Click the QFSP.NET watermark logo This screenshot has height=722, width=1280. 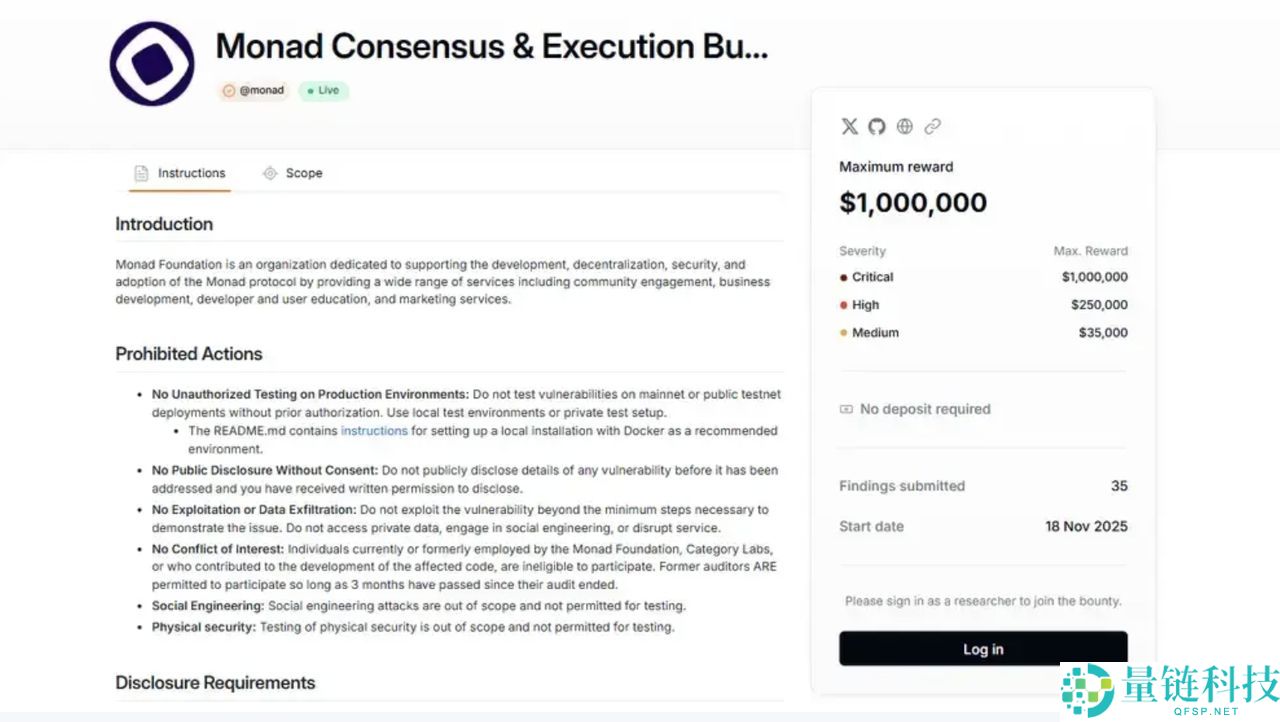tap(1170, 689)
